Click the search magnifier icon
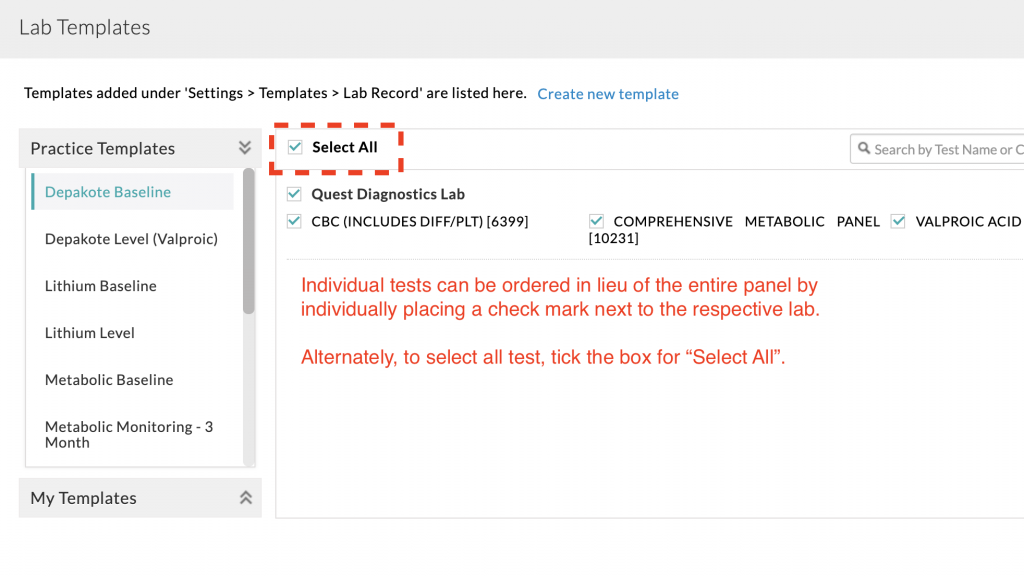 [x=862, y=149]
